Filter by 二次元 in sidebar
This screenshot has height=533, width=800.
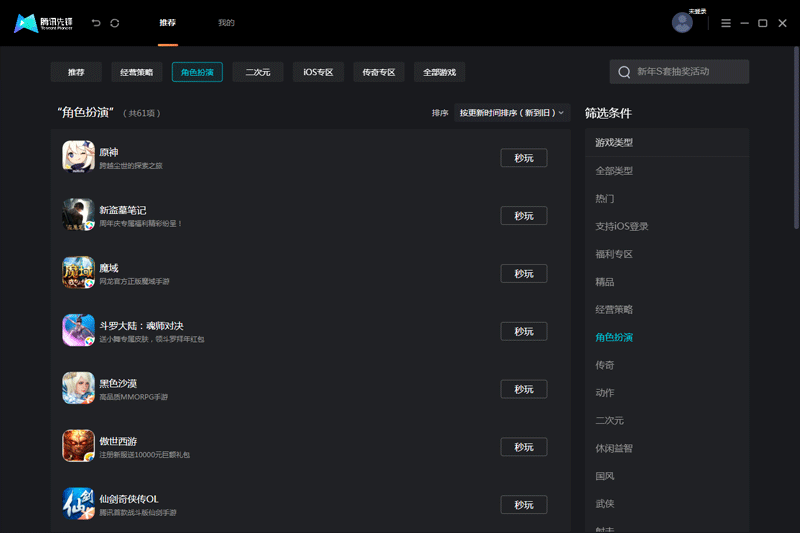click(609, 420)
